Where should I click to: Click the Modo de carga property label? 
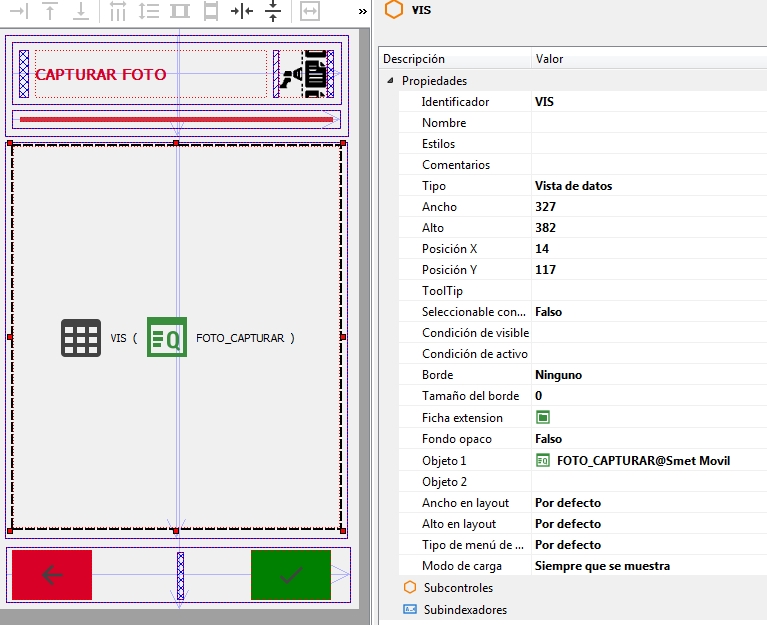pos(462,566)
